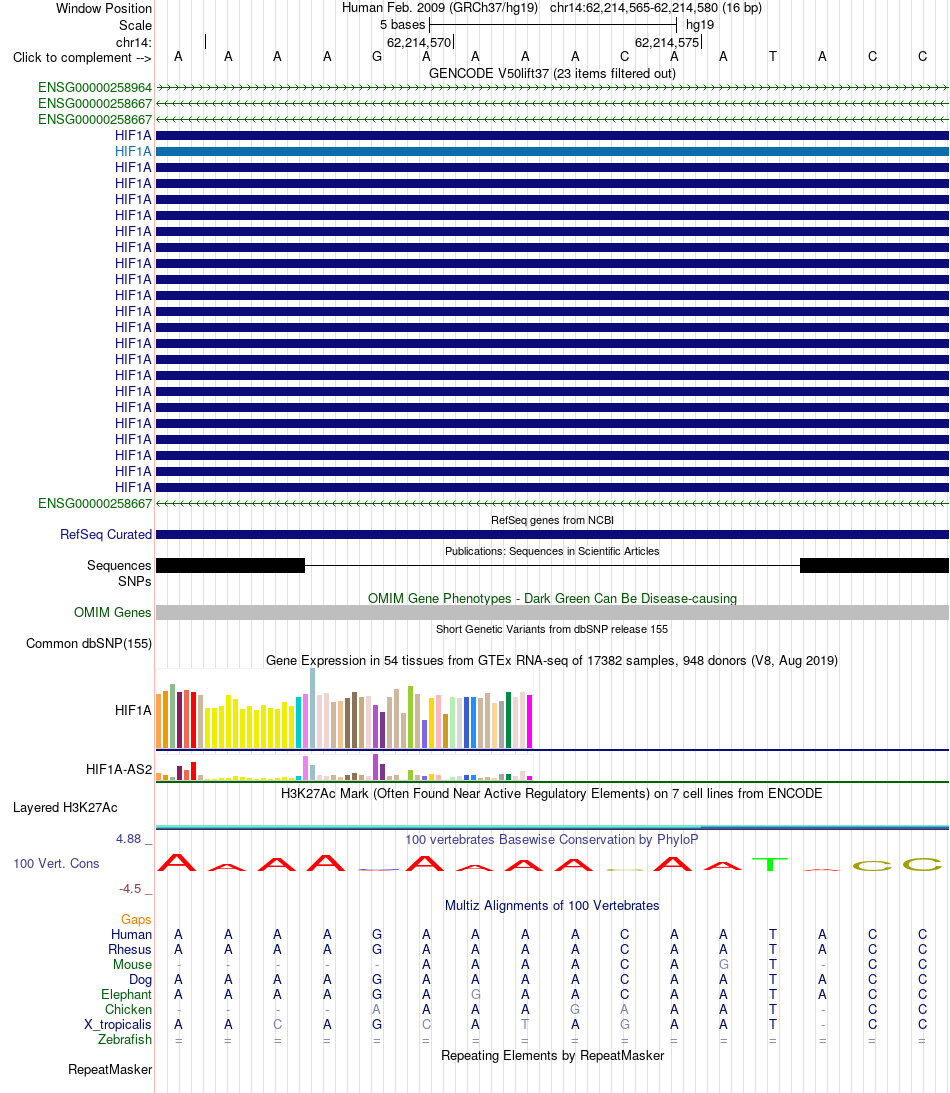Click the Elephant alignment row label
Viewport: 950px width, 1093px height.
pos(126,995)
